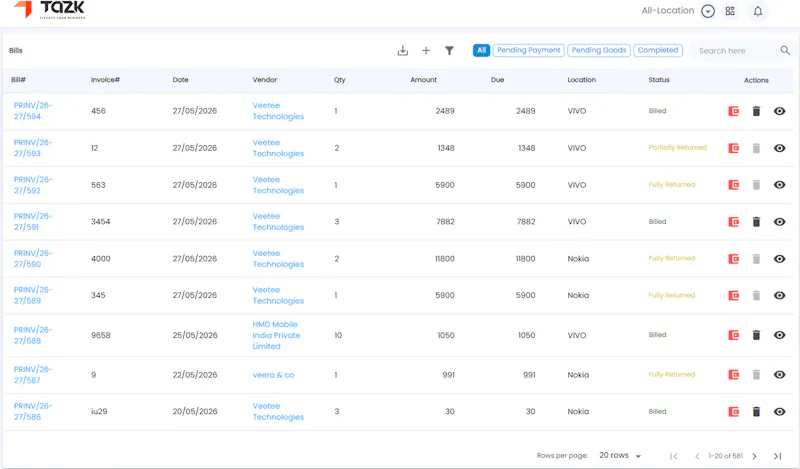Click red return icon for PRINV/26-27/590
The width and height of the screenshot is (800, 469).
734,259
